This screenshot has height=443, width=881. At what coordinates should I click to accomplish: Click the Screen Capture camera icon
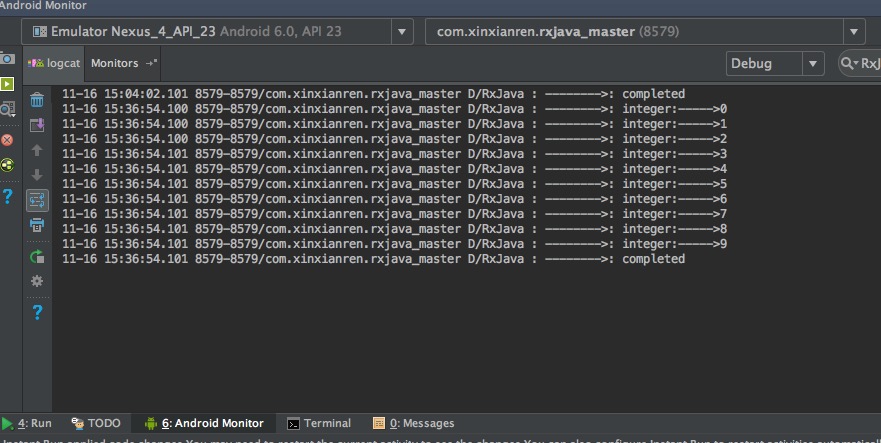[x=7, y=58]
